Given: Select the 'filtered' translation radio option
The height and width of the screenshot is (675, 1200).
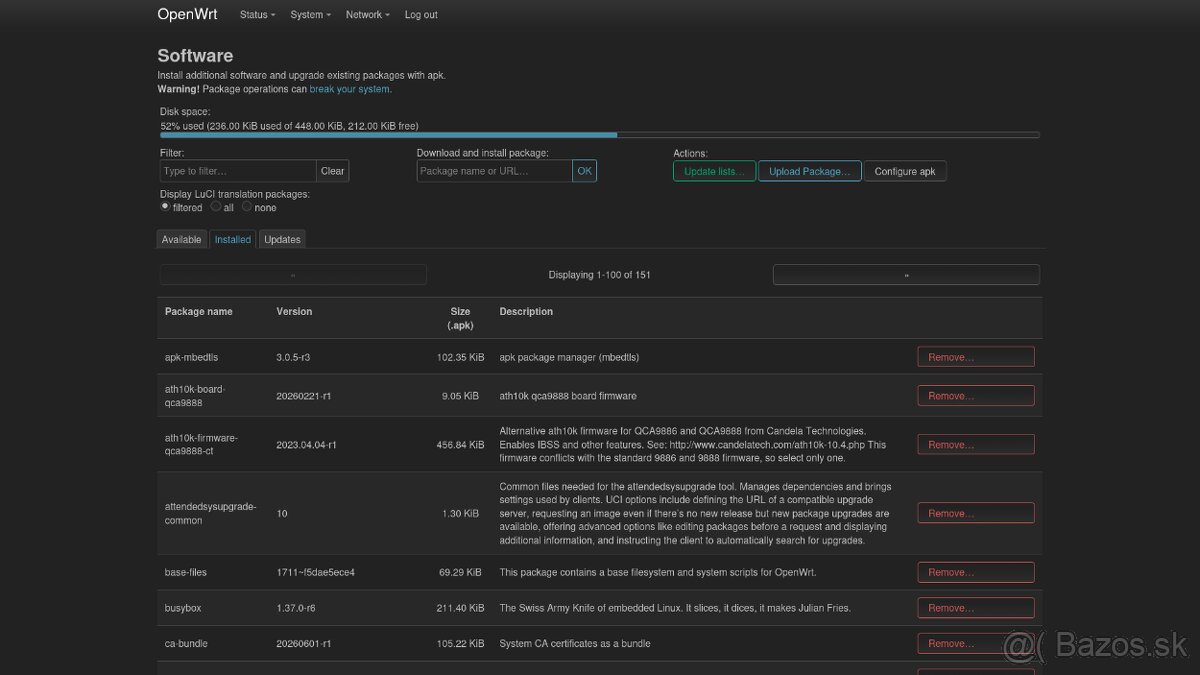Looking at the screenshot, I should coord(165,207).
